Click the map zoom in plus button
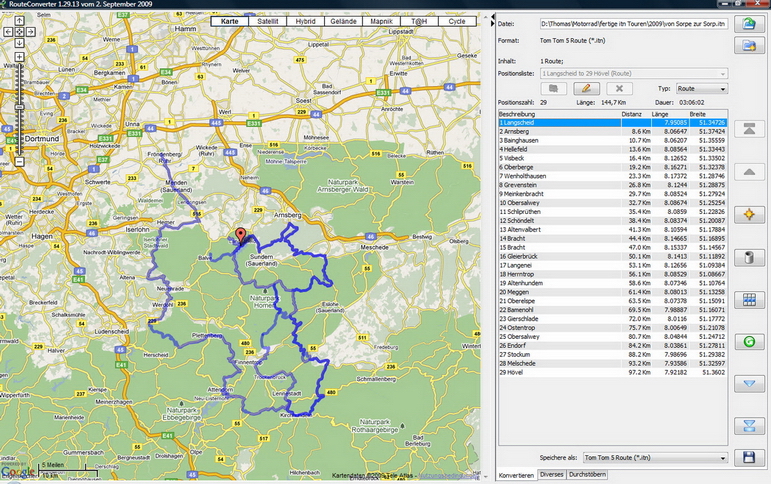 tap(18, 57)
